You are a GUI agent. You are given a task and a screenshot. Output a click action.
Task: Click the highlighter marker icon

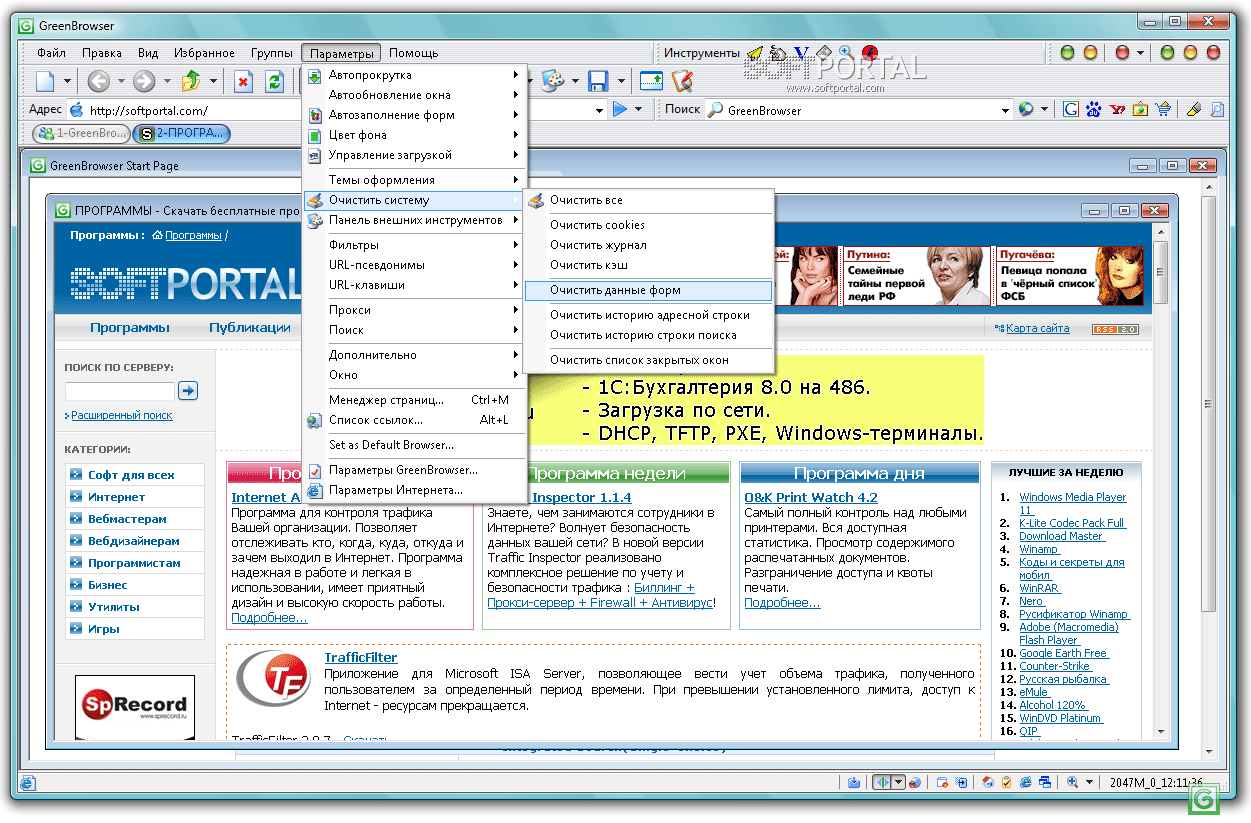(1193, 109)
